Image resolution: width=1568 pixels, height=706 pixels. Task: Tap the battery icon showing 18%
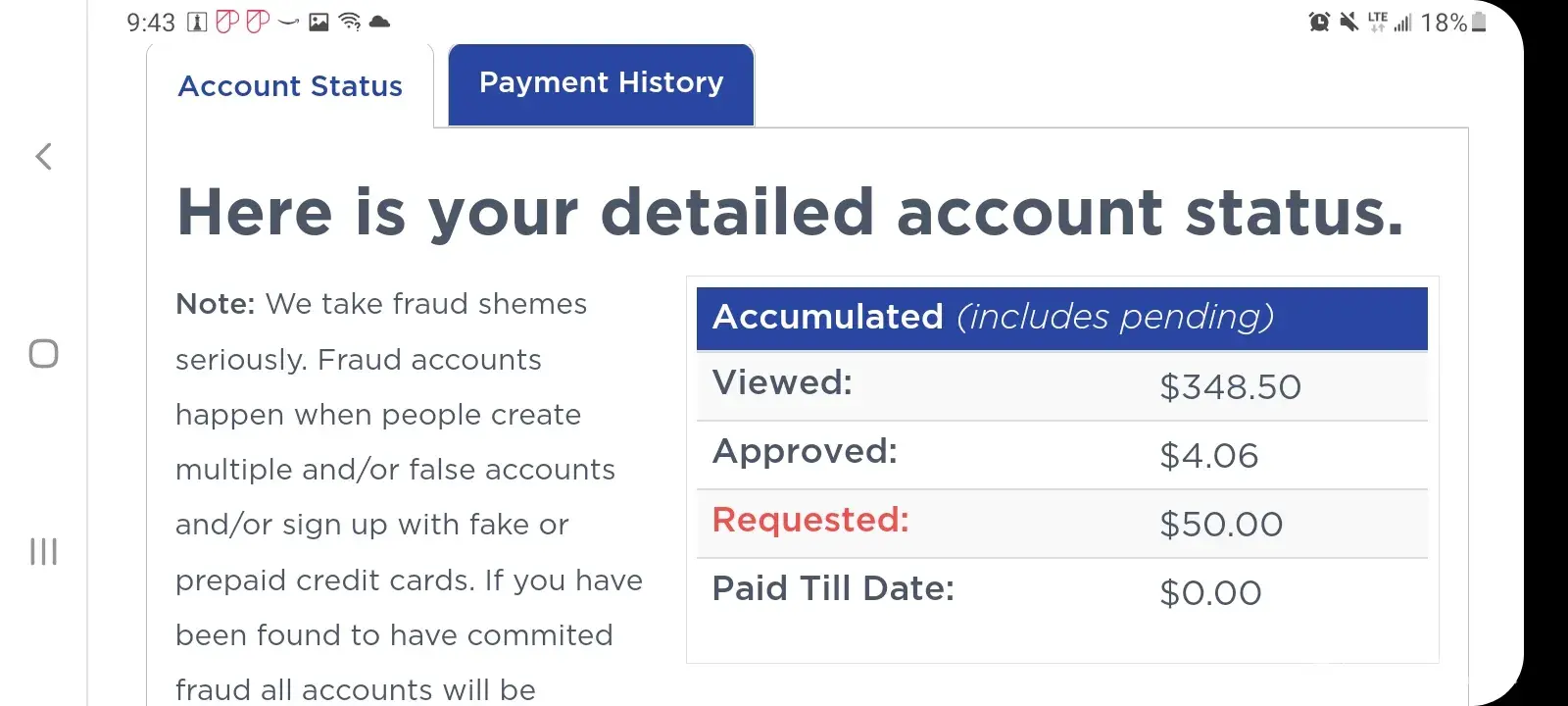(1479, 22)
